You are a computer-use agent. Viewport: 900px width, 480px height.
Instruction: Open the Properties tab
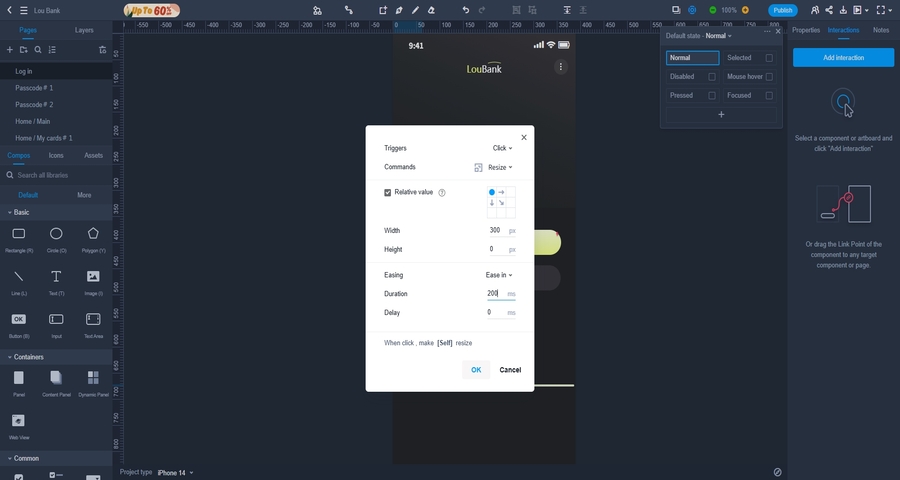coord(806,30)
